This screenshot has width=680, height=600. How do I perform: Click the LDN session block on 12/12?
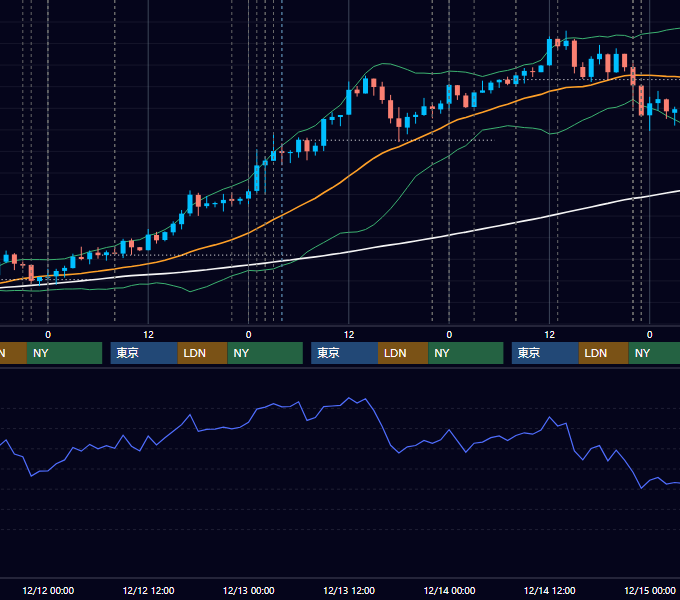tap(203, 353)
